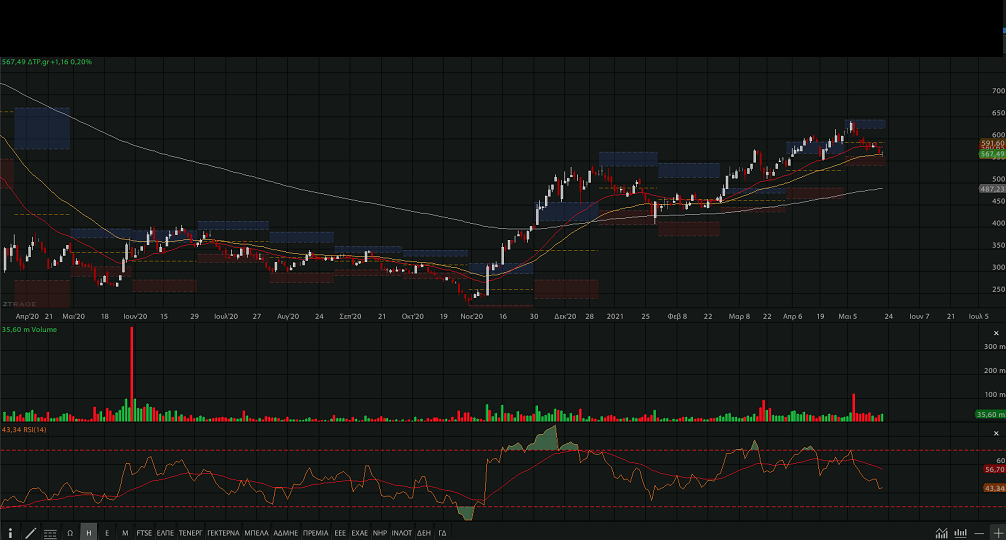Image resolution: width=1006 pixels, height=540 pixels.
Task: Select the trend line drawing tool
Action: (30, 533)
